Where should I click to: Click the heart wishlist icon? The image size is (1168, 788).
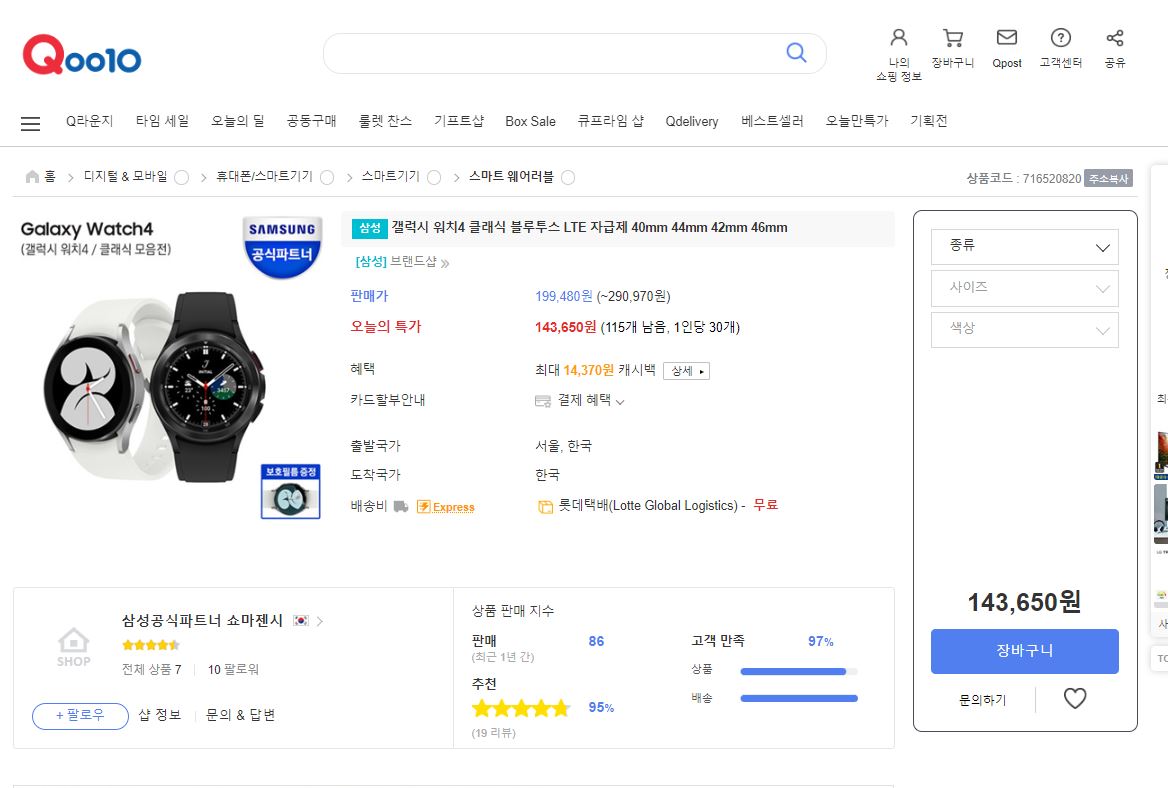[1075, 698]
